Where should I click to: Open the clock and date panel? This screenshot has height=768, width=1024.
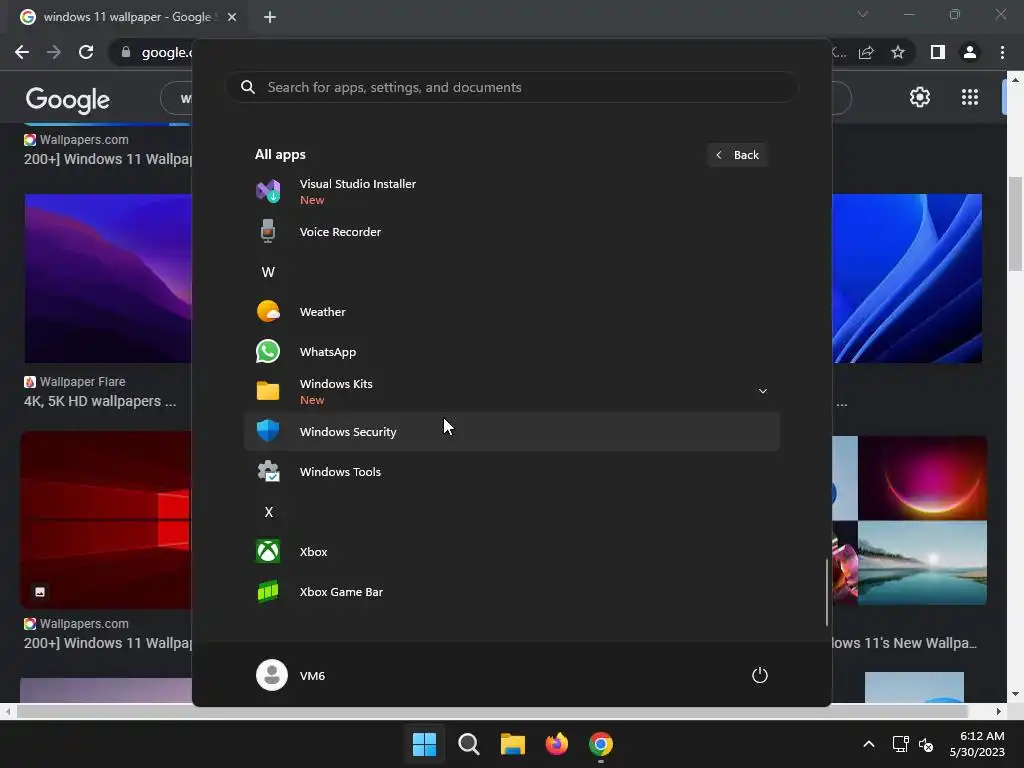coord(977,744)
